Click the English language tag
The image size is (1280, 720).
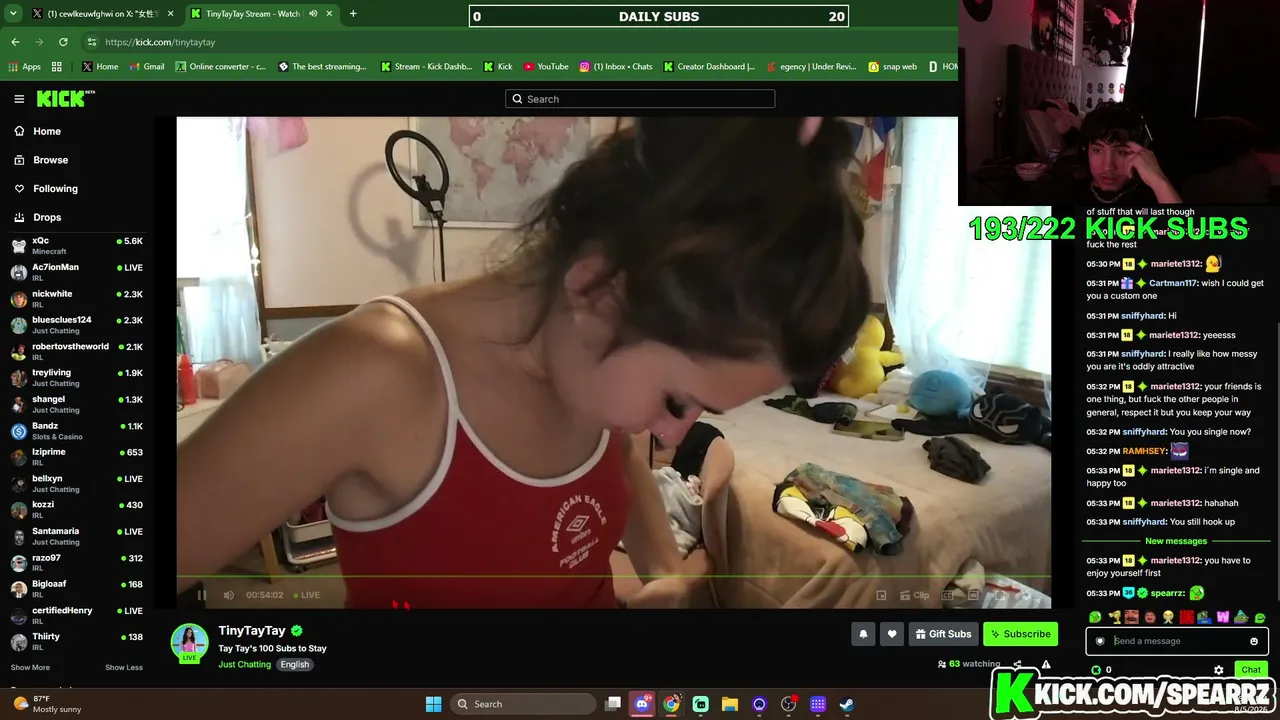[294, 664]
